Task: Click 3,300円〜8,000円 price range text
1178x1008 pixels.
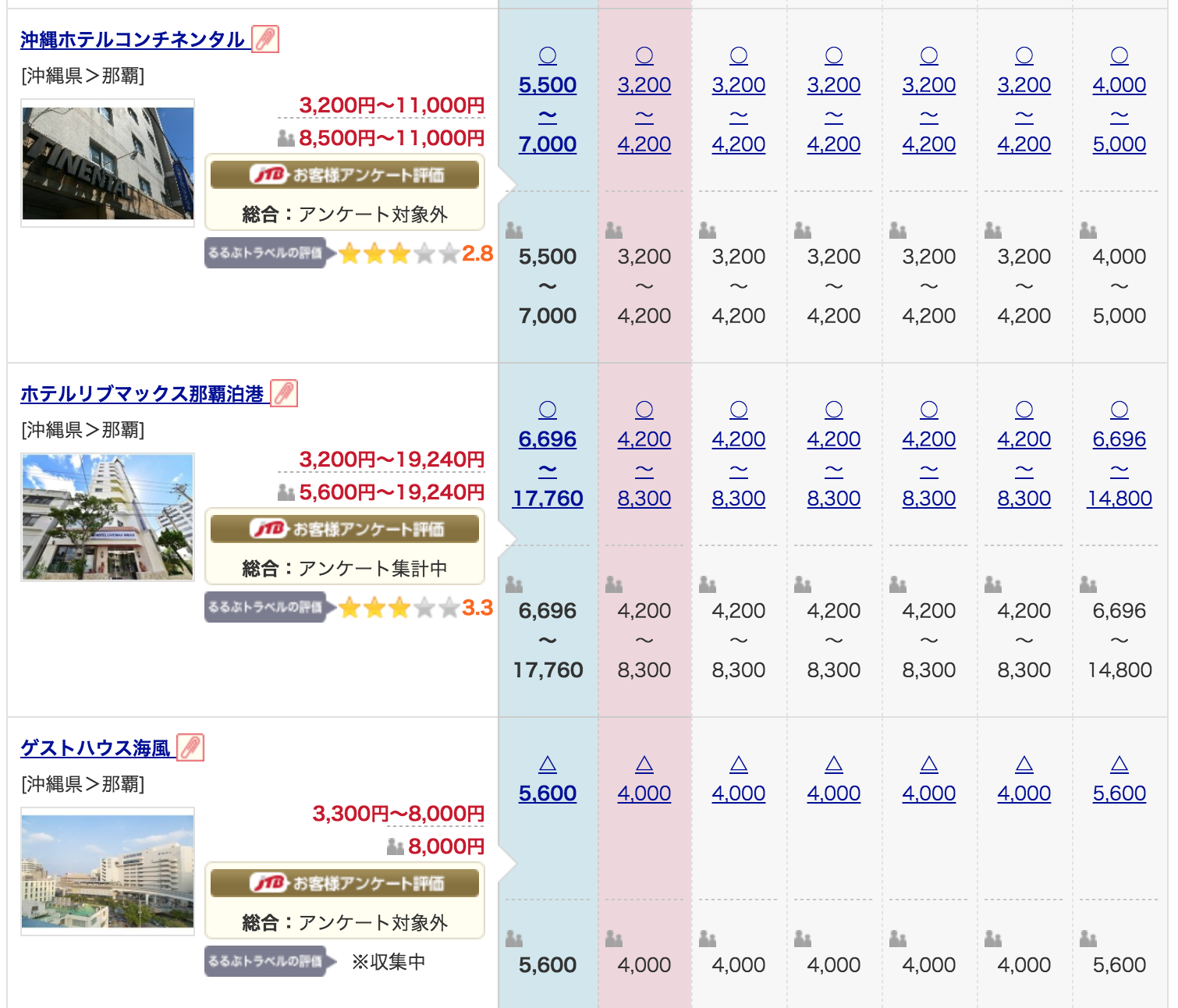Action: tap(399, 814)
